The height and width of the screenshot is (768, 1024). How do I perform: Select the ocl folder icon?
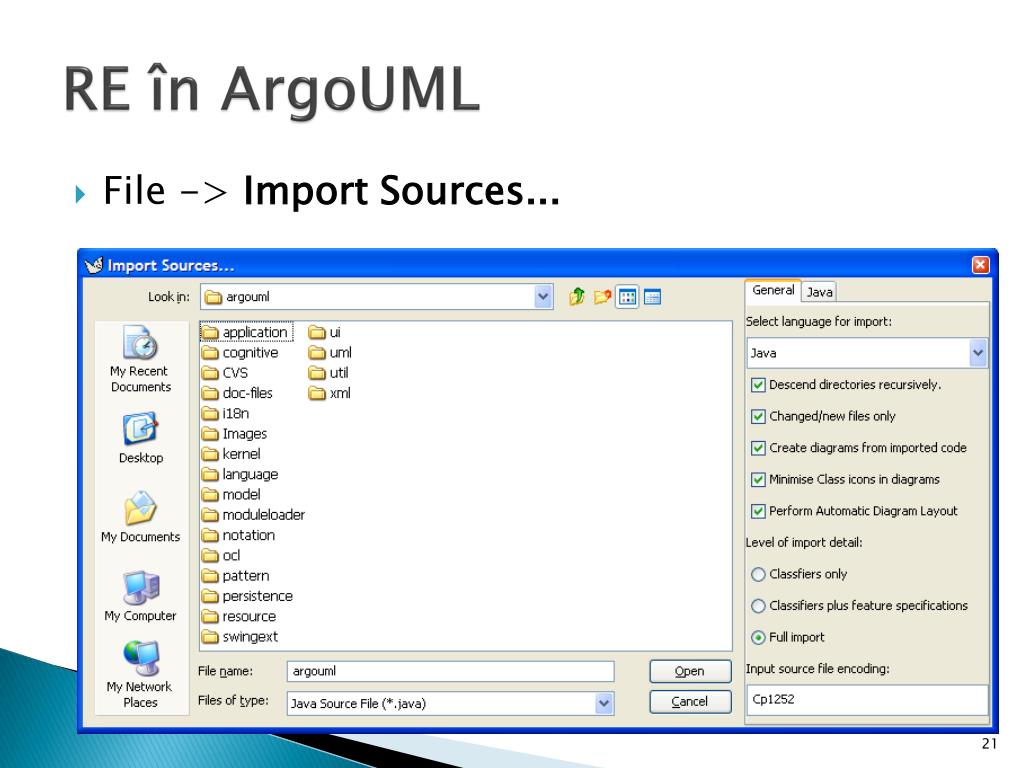[210, 556]
